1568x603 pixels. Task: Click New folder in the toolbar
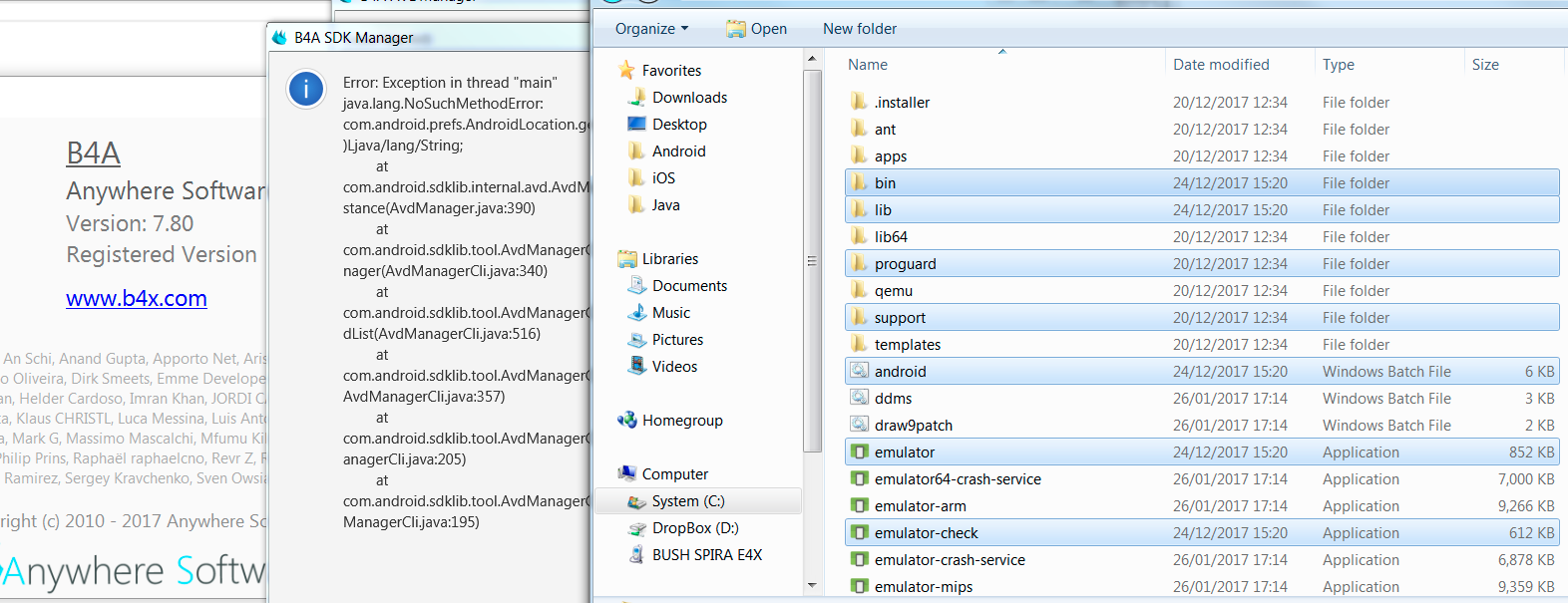860,29
